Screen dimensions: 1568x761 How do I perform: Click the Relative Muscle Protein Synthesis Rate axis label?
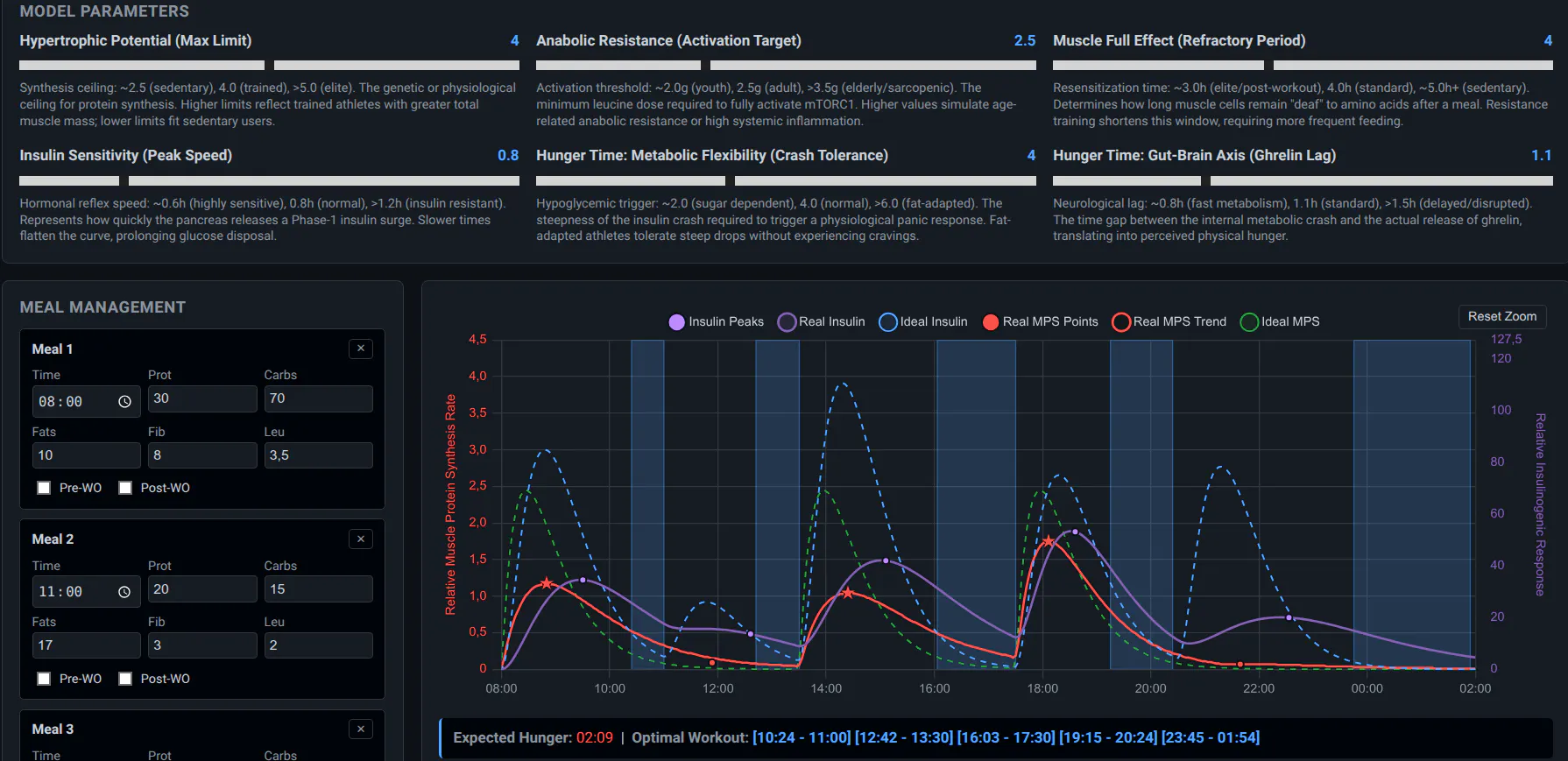tap(451, 504)
